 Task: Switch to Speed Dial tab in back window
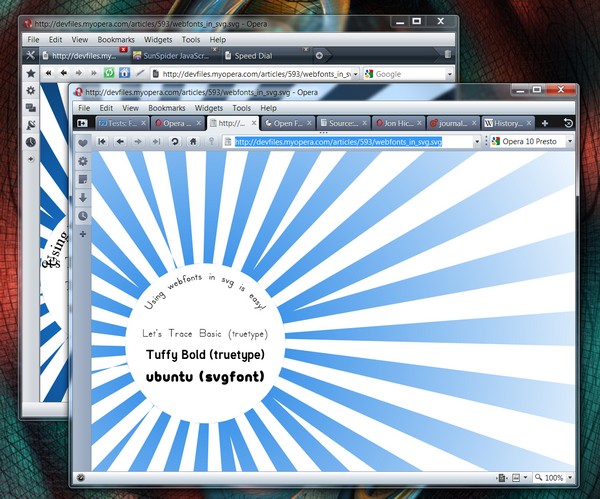[267, 55]
